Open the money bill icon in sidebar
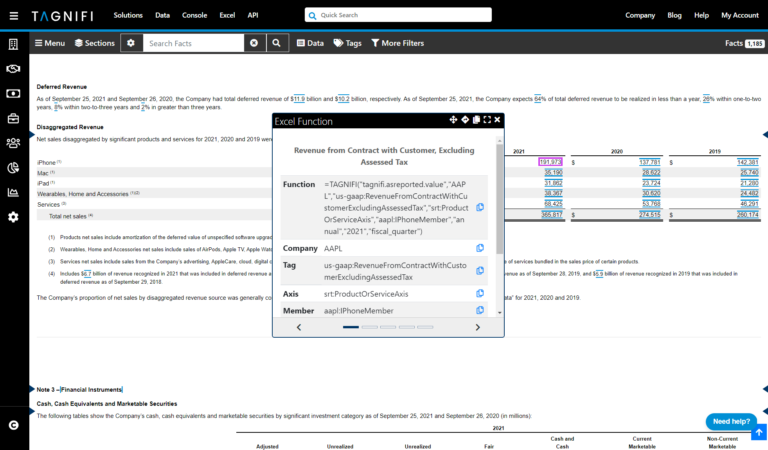Image resolution: width=768 pixels, height=450 pixels. 13,94
